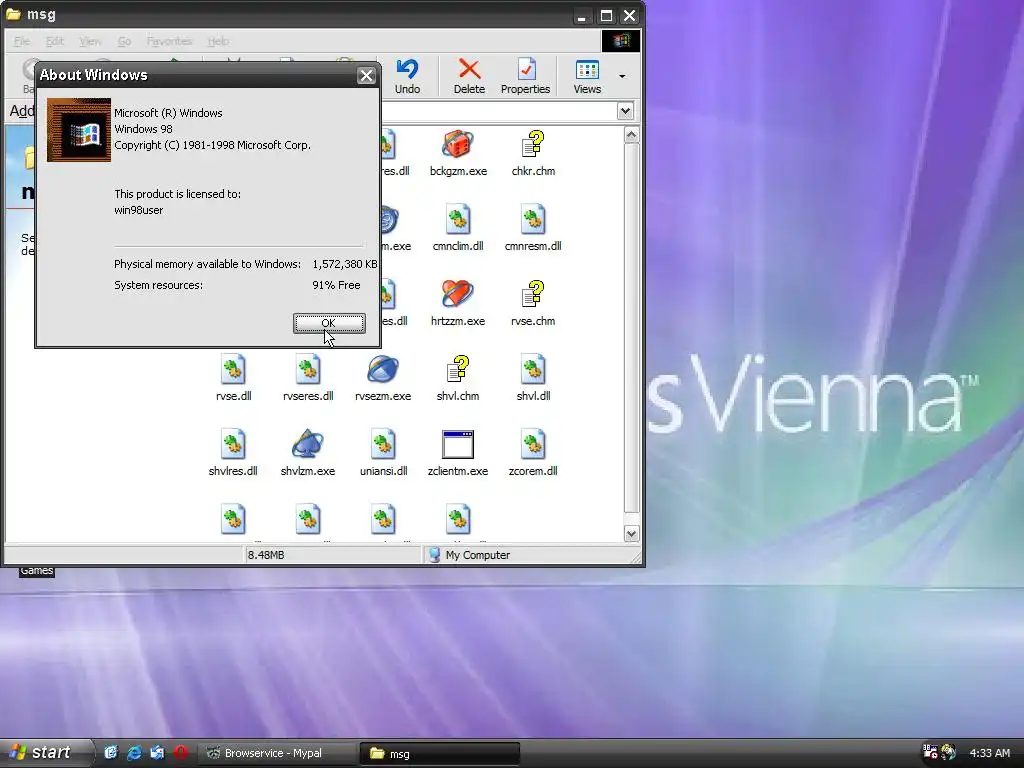The height and width of the screenshot is (768, 1024).
Task: Click the Show Desktop quick launch icon
Action: [x=111, y=752]
